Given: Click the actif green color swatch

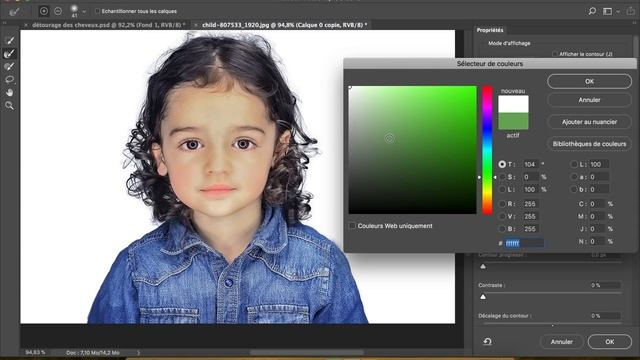Looking at the screenshot, I should pyautogui.click(x=513, y=121).
